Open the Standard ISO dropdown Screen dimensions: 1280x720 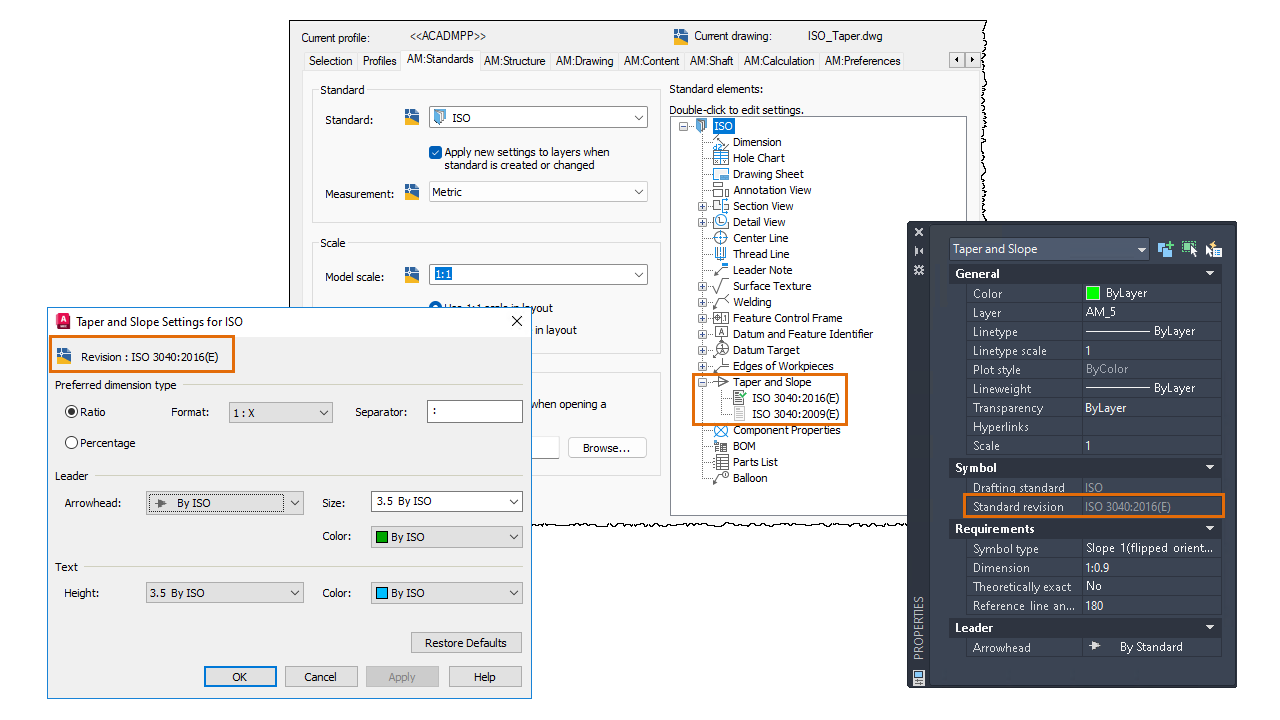pyautogui.click(x=538, y=118)
